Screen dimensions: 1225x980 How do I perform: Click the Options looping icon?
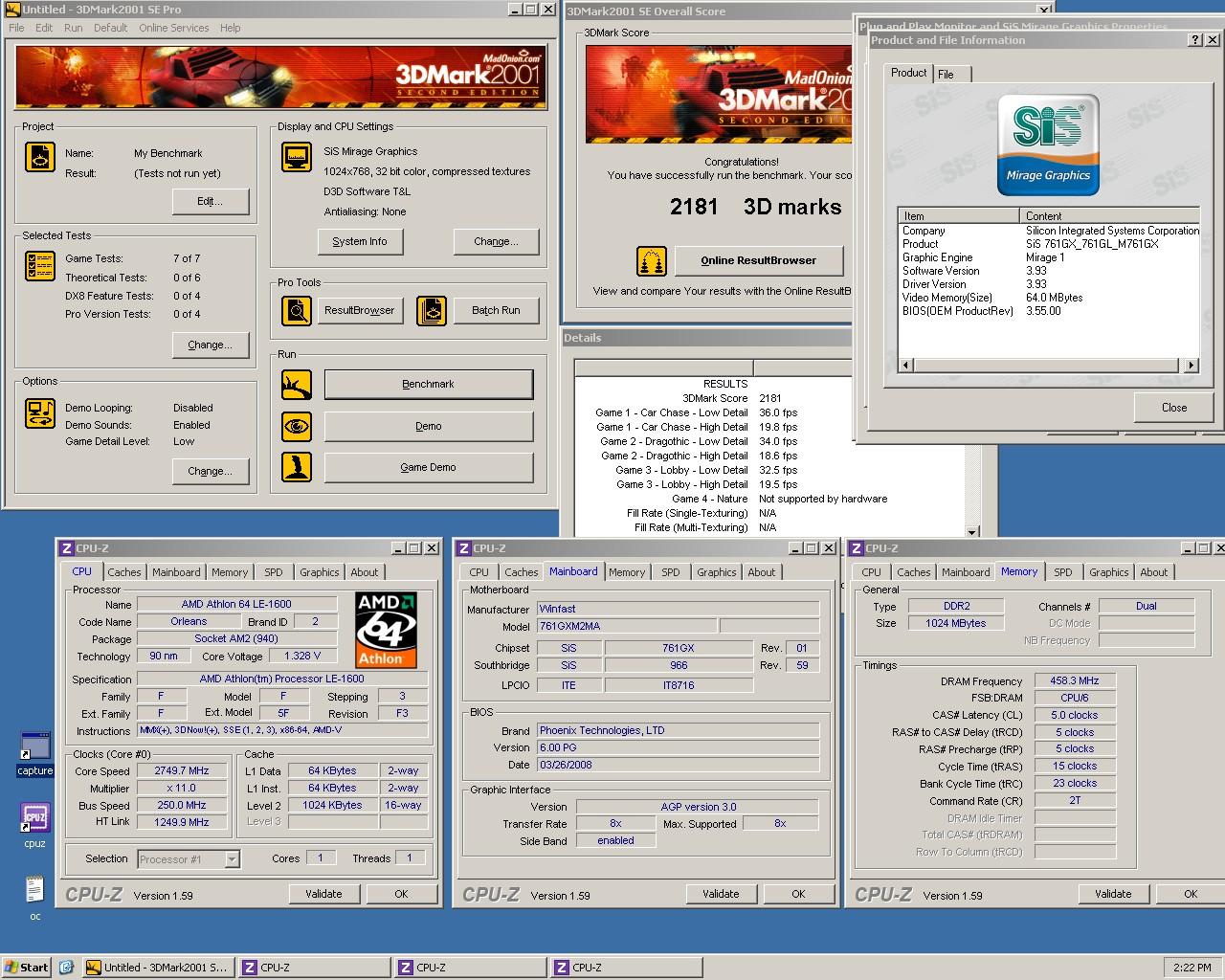point(39,413)
